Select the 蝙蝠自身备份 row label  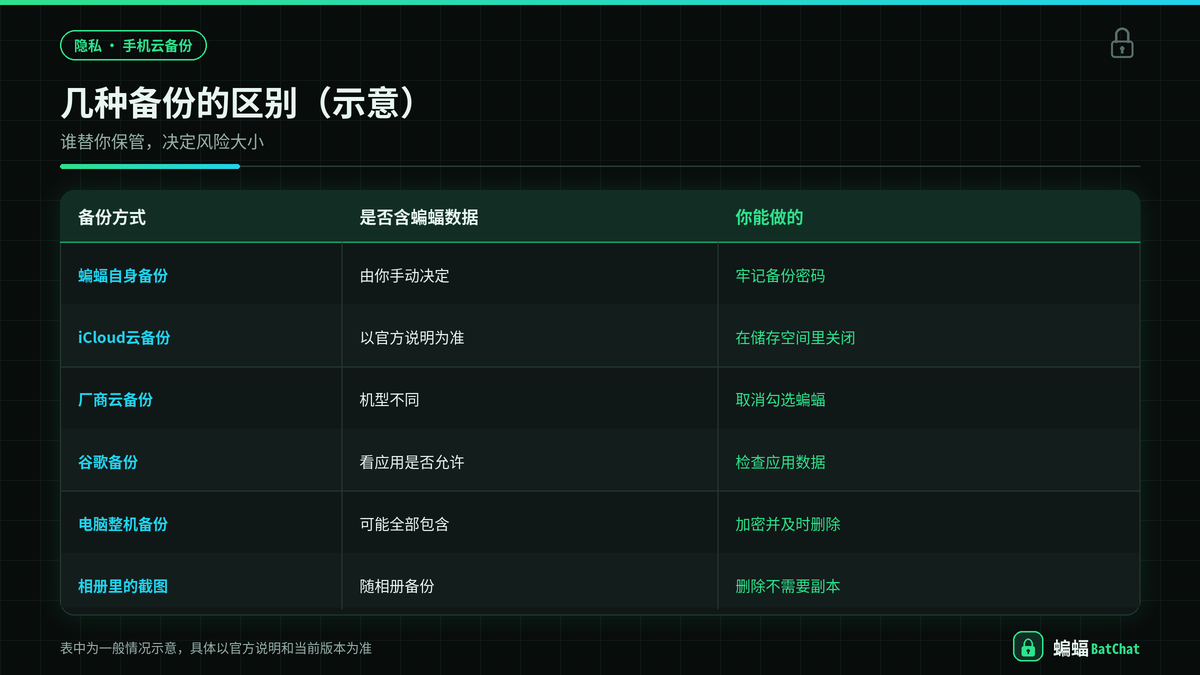coord(123,275)
